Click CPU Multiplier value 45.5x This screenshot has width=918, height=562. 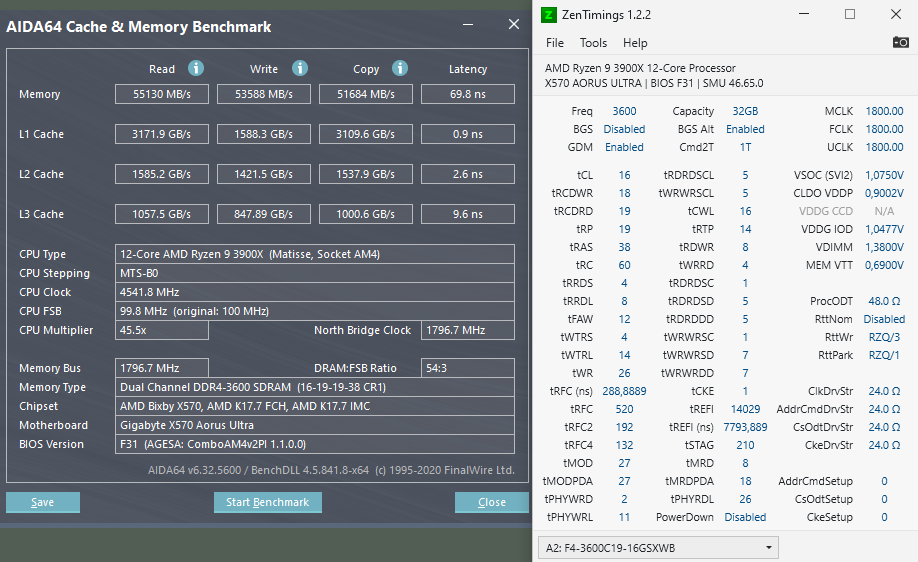point(162,330)
